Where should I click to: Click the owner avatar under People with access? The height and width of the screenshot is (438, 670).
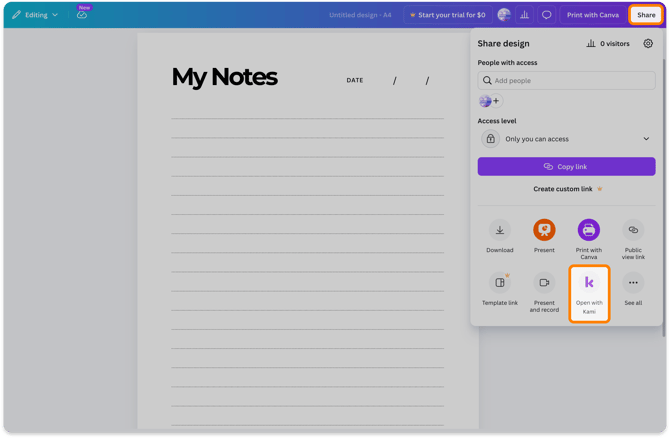[485, 101]
